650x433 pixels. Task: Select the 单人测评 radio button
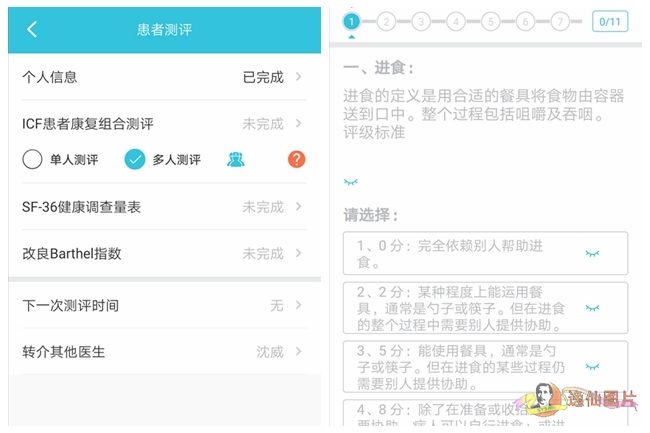[x=33, y=160]
